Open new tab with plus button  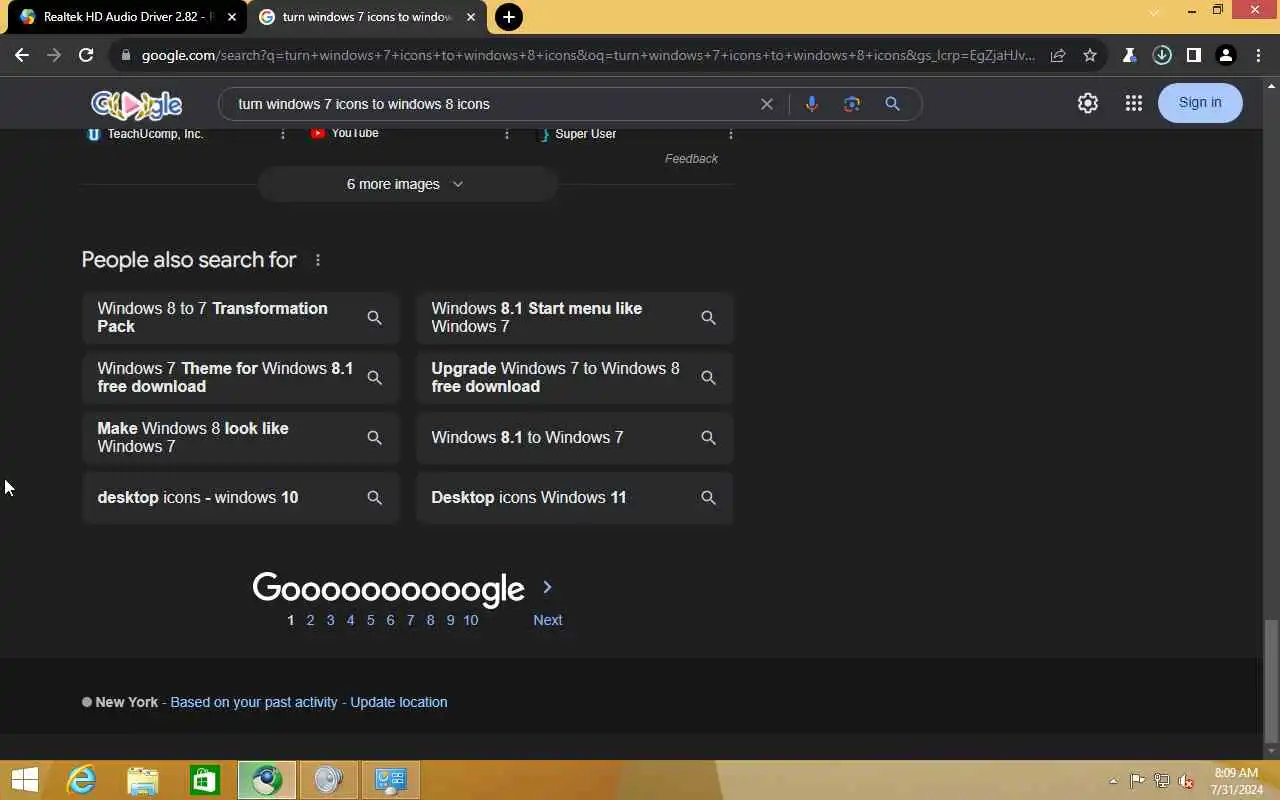tap(509, 17)
